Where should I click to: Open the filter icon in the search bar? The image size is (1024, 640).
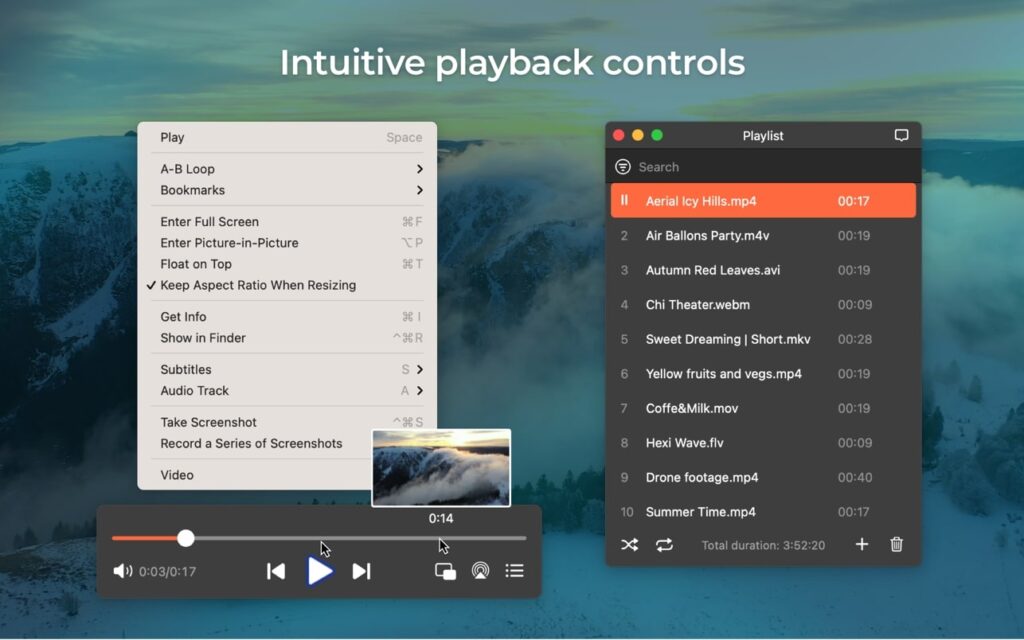pos(622,166)
